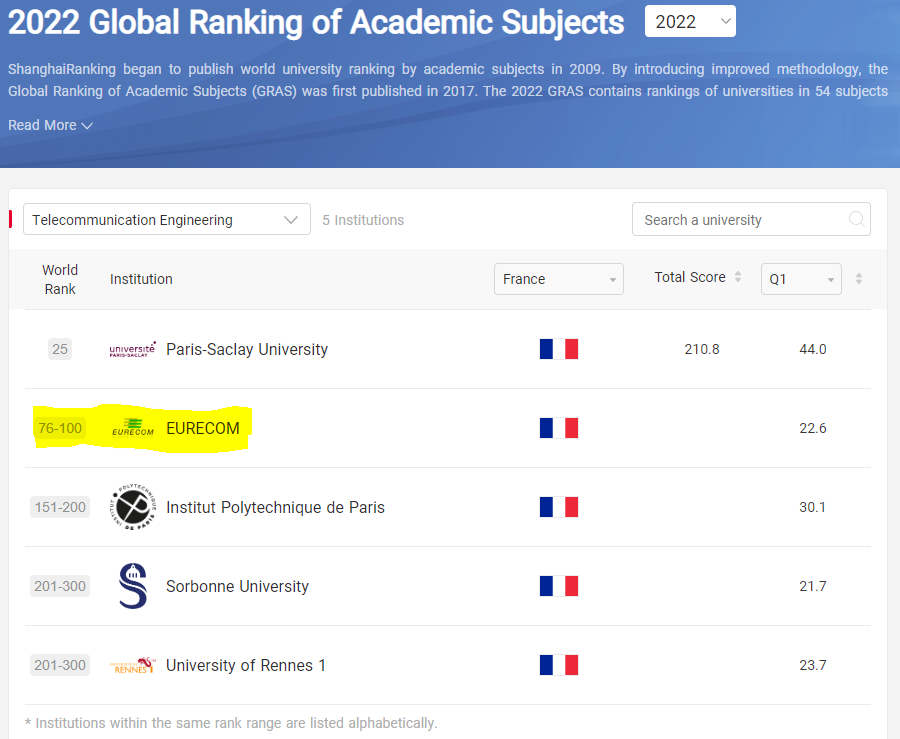Open Telecommunication Engineering subject dropdown
Viewport: 900px width, 739px height.
click(x=166, y=219)
